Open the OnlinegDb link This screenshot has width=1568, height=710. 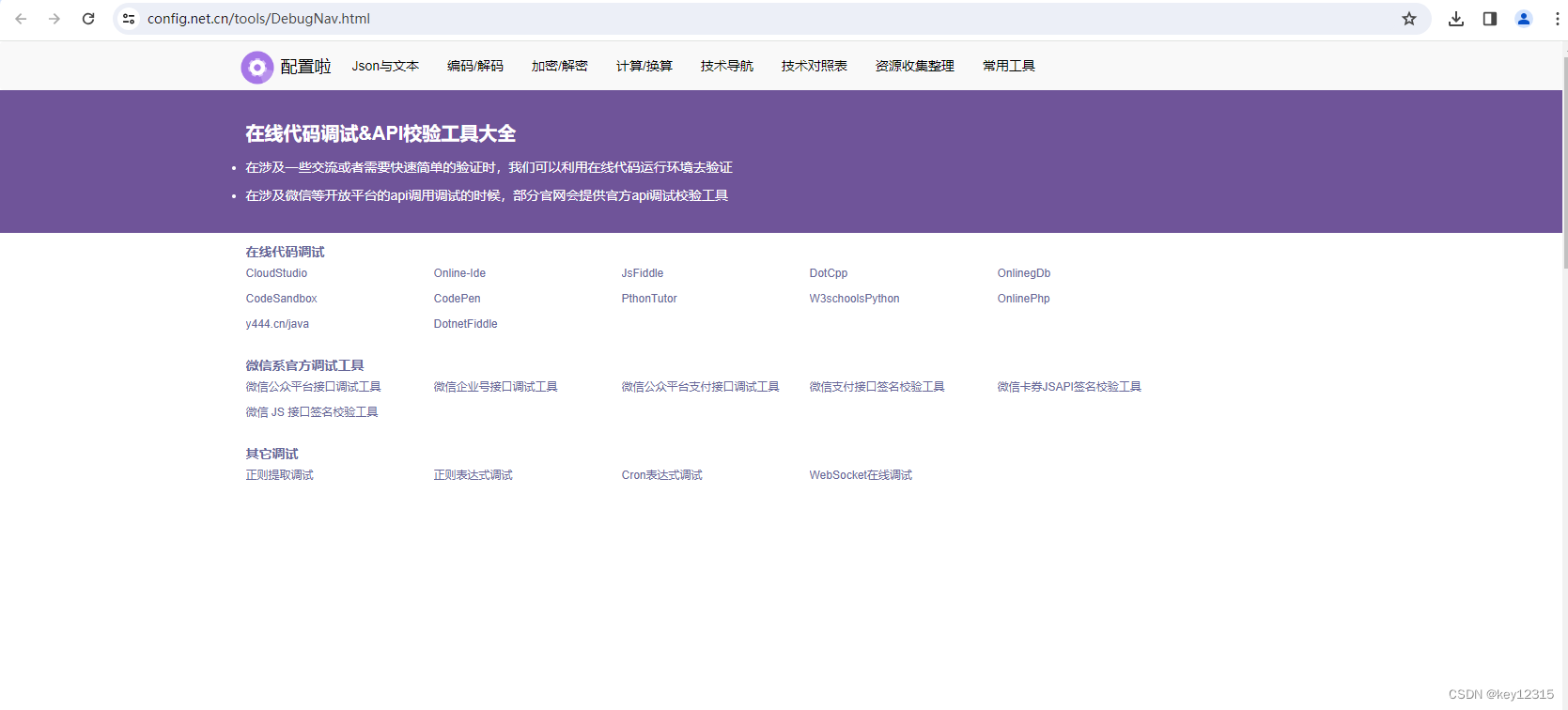(x=1024, y=273)
